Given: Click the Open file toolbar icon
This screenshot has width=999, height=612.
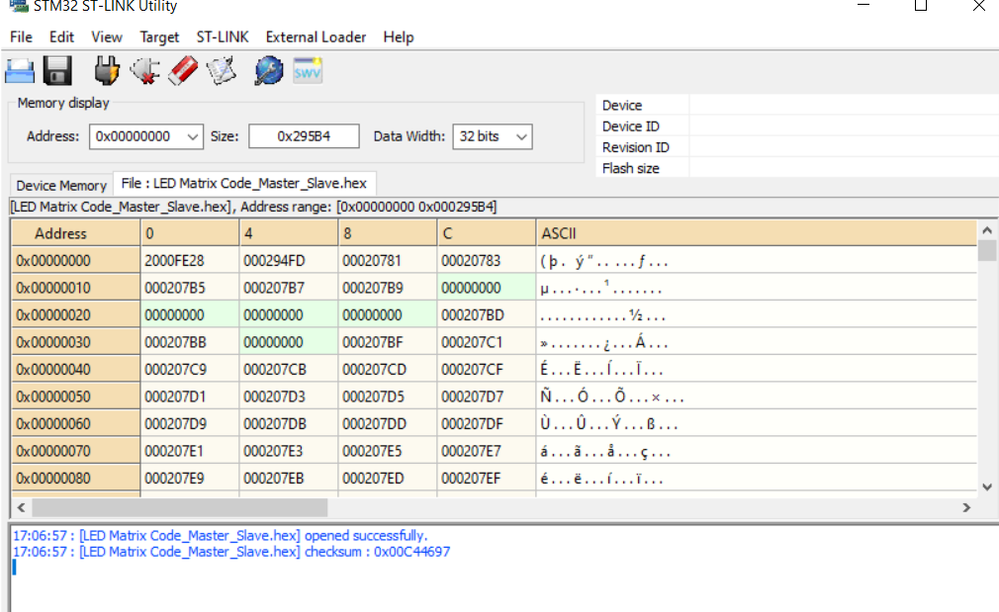Looking at the screenshot, I should [x=20, y=71].
